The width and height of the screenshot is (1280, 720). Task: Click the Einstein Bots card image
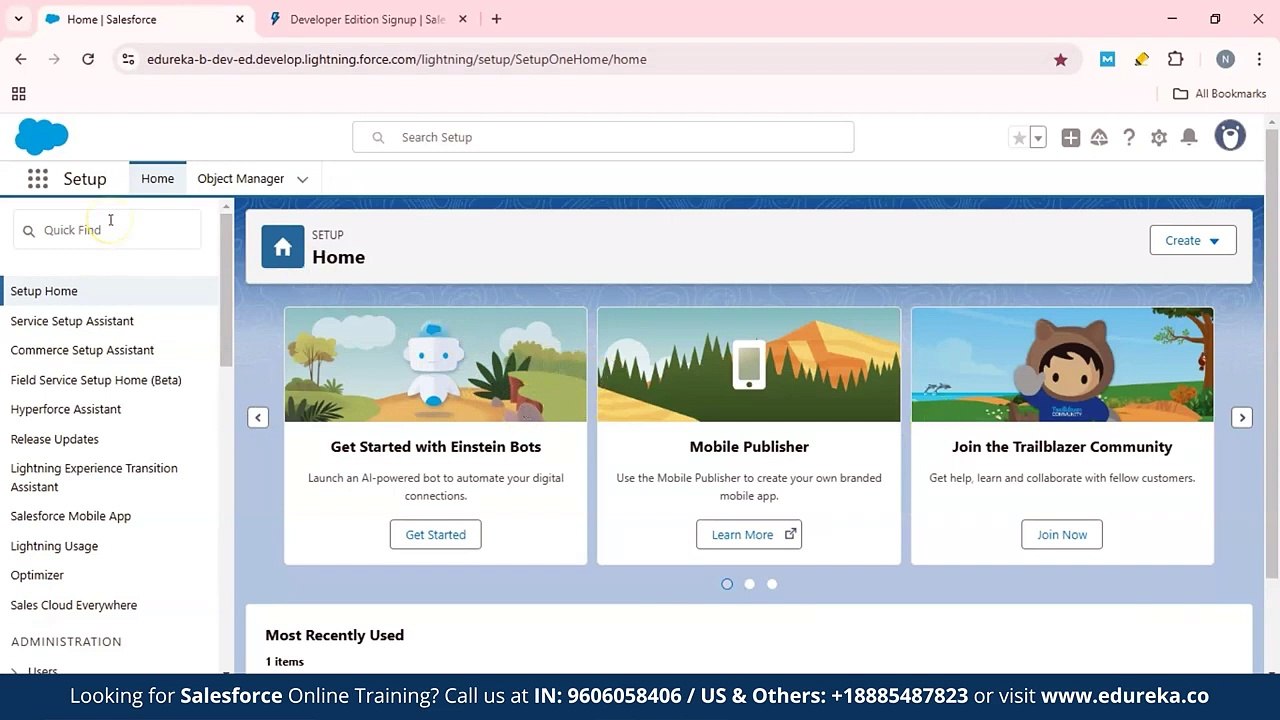(435, 364)
